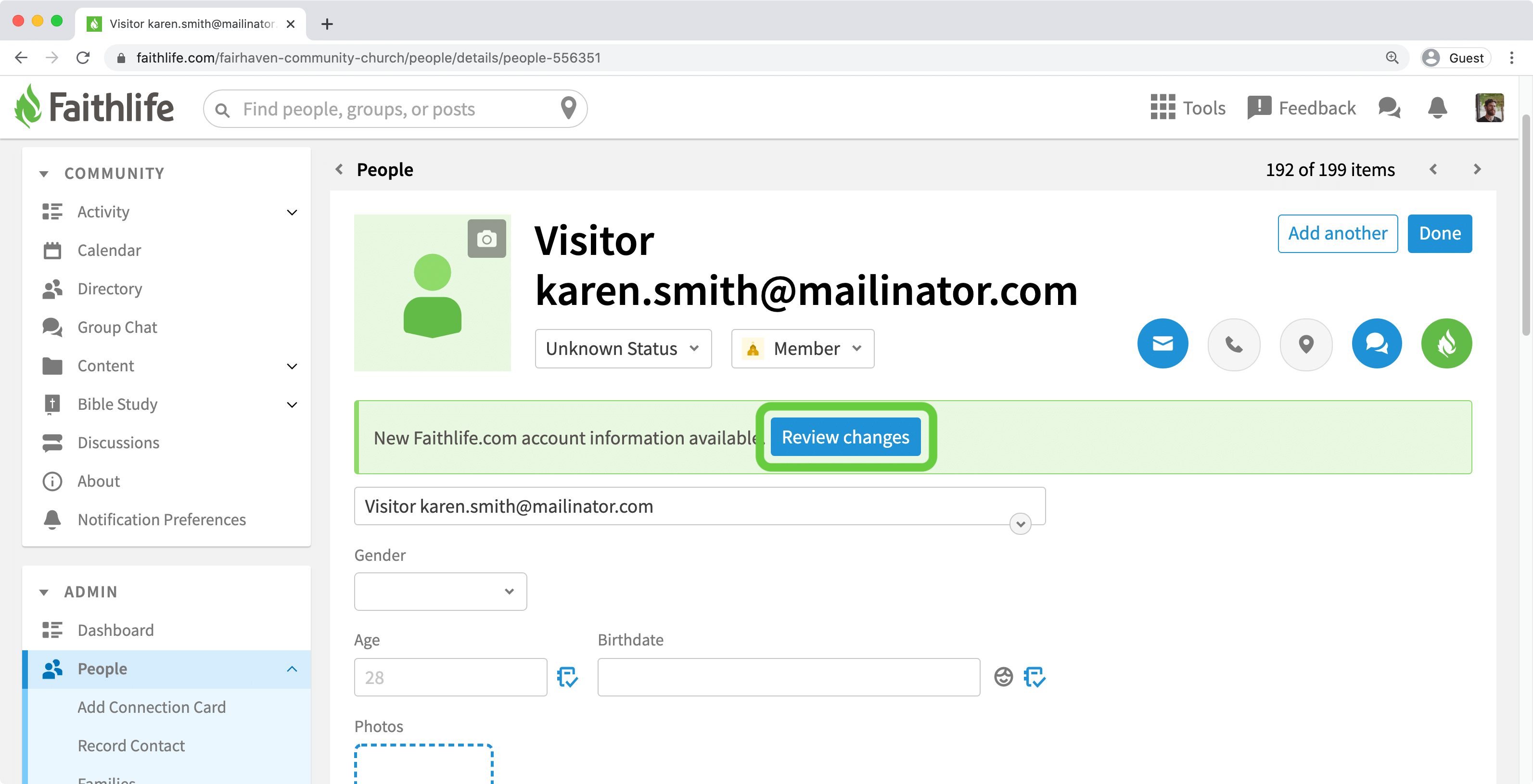Close the Visitor browser tab
Viewport: 1533px width, 784px height.
(x=291, y=24)
